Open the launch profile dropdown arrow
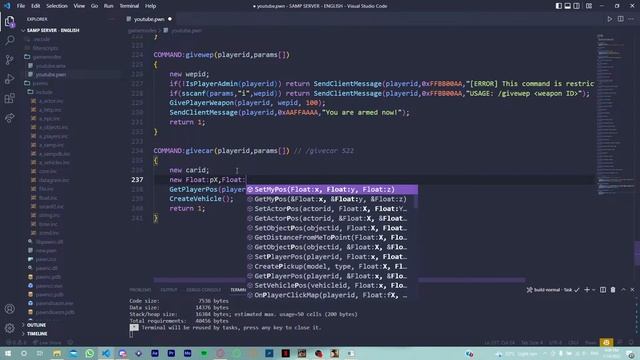The width and height of the screenshot is (640, 360). (593, 289)
